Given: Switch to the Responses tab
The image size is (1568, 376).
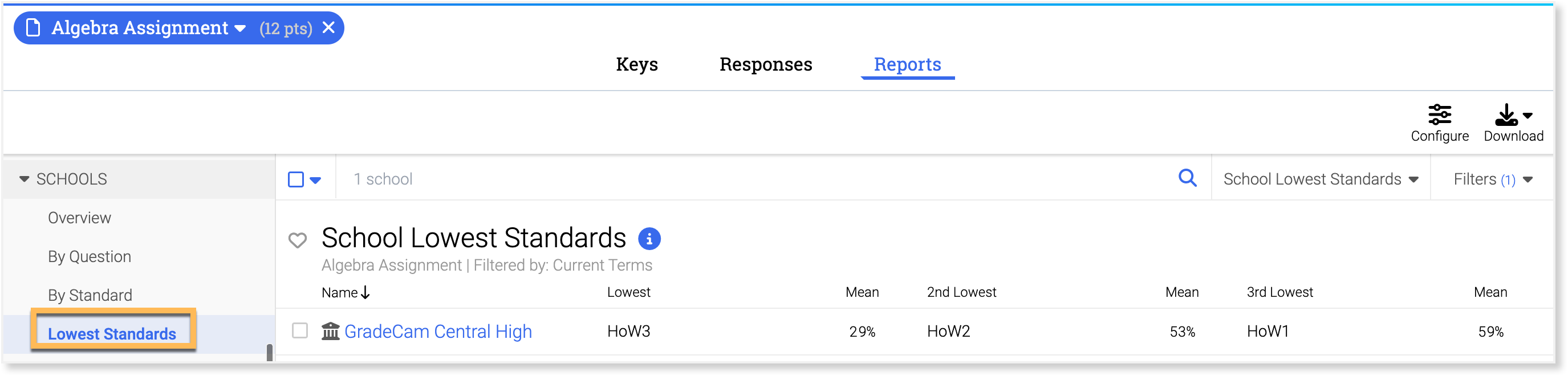Looking at the screenshot, I should [x=766, y=64].
